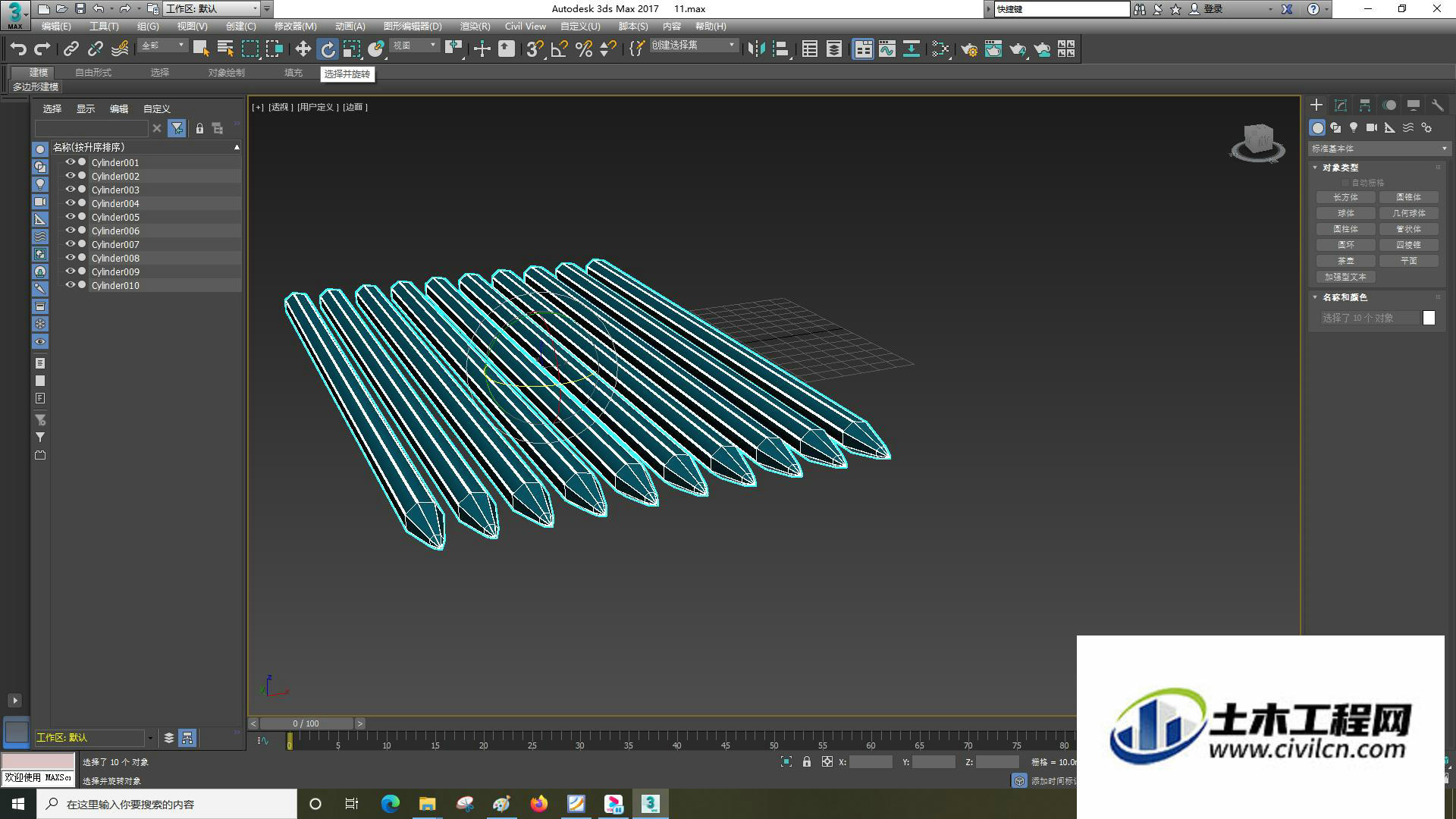Click the Mirror tool icon

pyautogui.click(x=756, y=49)
